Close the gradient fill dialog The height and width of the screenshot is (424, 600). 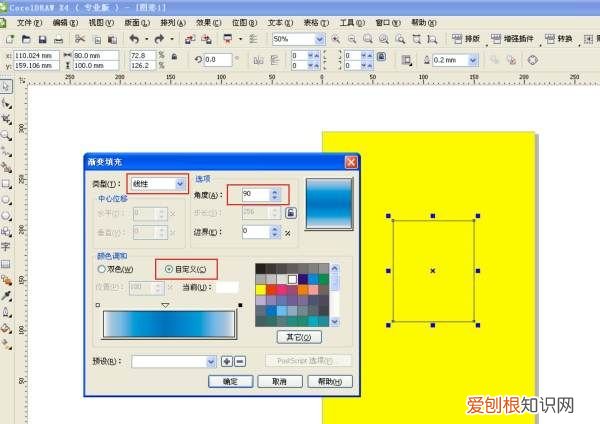coord(351,162)
